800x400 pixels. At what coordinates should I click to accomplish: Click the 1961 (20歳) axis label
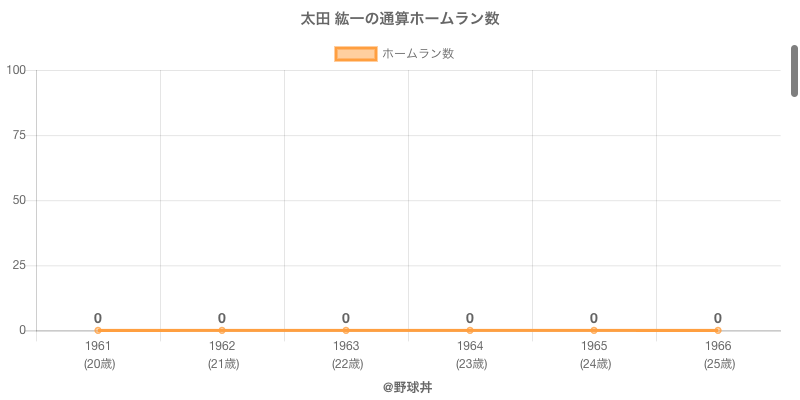(x=98, y=355)
